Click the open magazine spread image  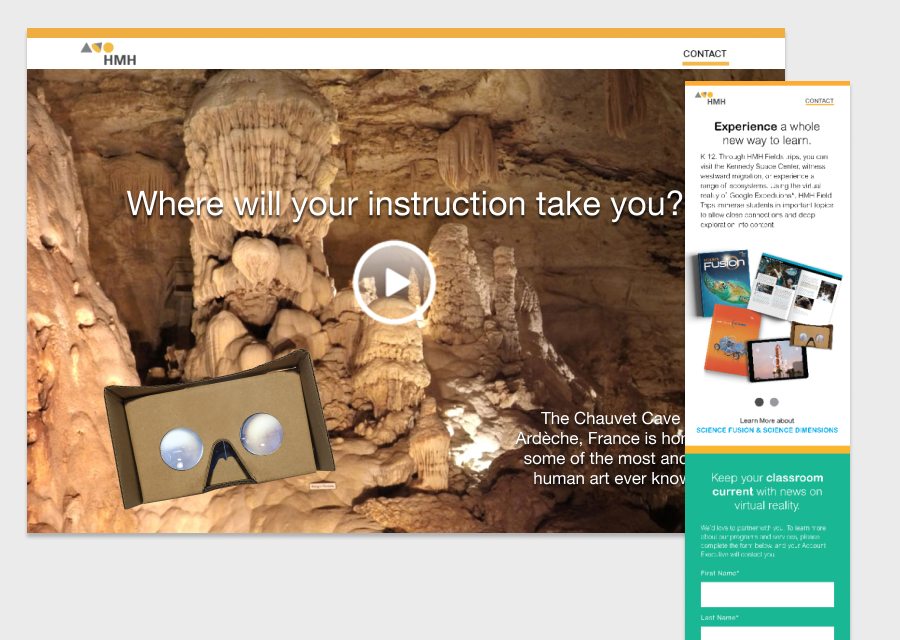pos(796,287)
